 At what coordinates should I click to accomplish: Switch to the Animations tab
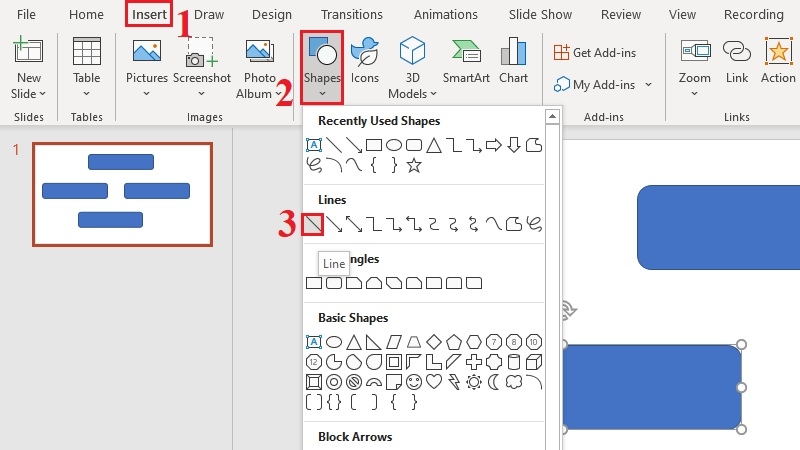pos(445,14)
